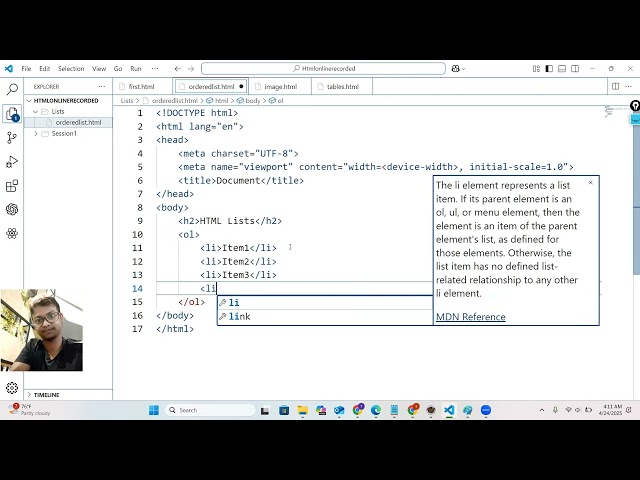Click the taskbar Search box
Image resolution: width=640 pixels, height=480 pixels.
point(211,410)
